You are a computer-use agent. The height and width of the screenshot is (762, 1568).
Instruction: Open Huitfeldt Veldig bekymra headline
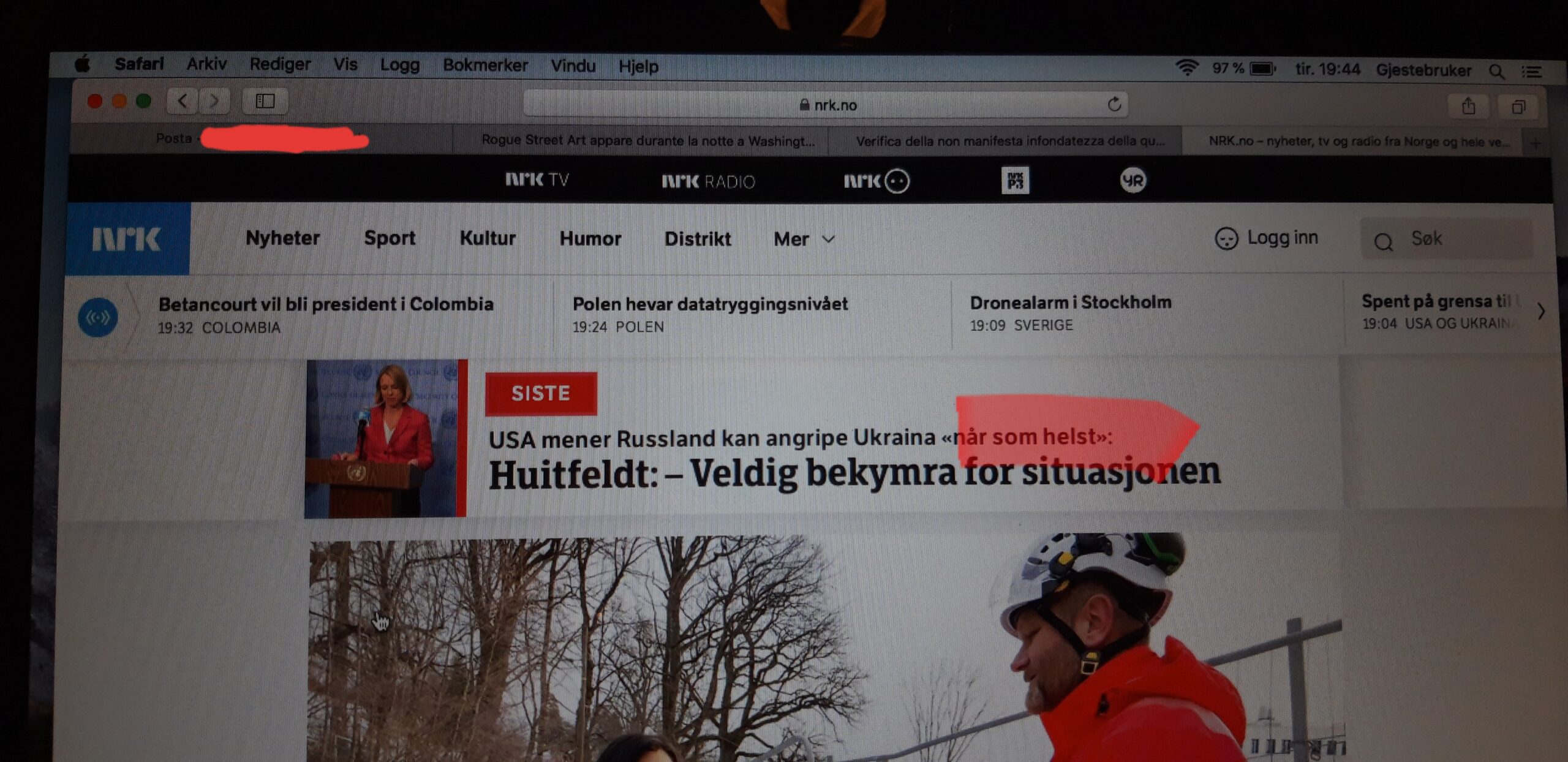[x=854, y=474]
